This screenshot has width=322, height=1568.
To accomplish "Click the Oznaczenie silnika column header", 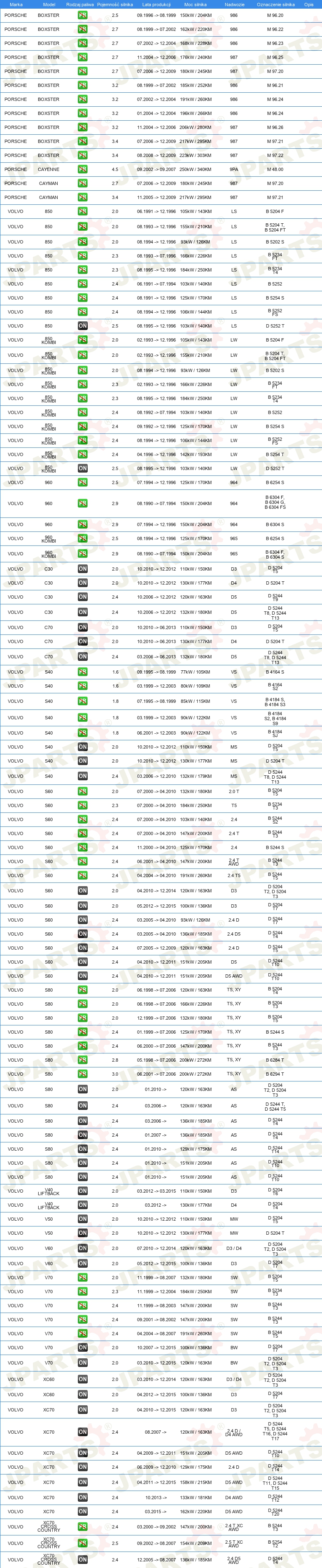I will [275, 4].
